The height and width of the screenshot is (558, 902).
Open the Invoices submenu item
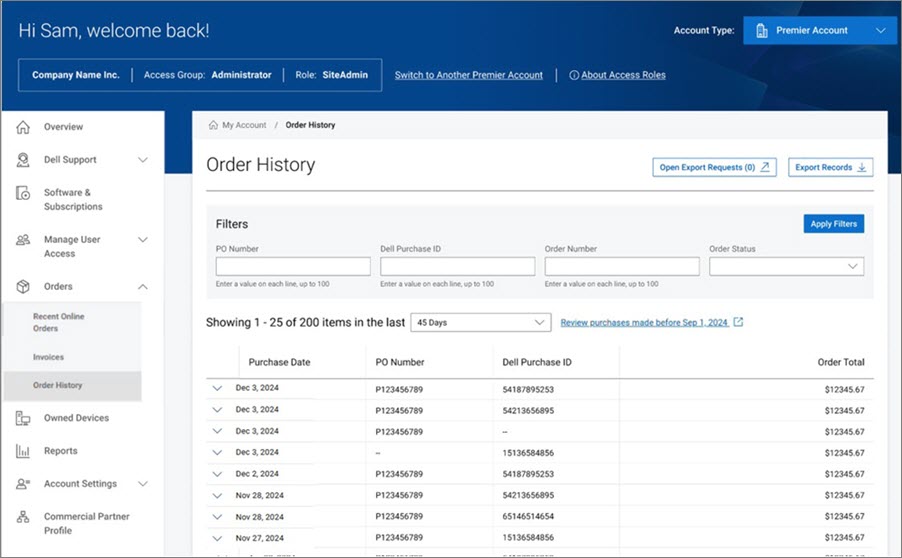pyautogui.click(x=48, y=357)
